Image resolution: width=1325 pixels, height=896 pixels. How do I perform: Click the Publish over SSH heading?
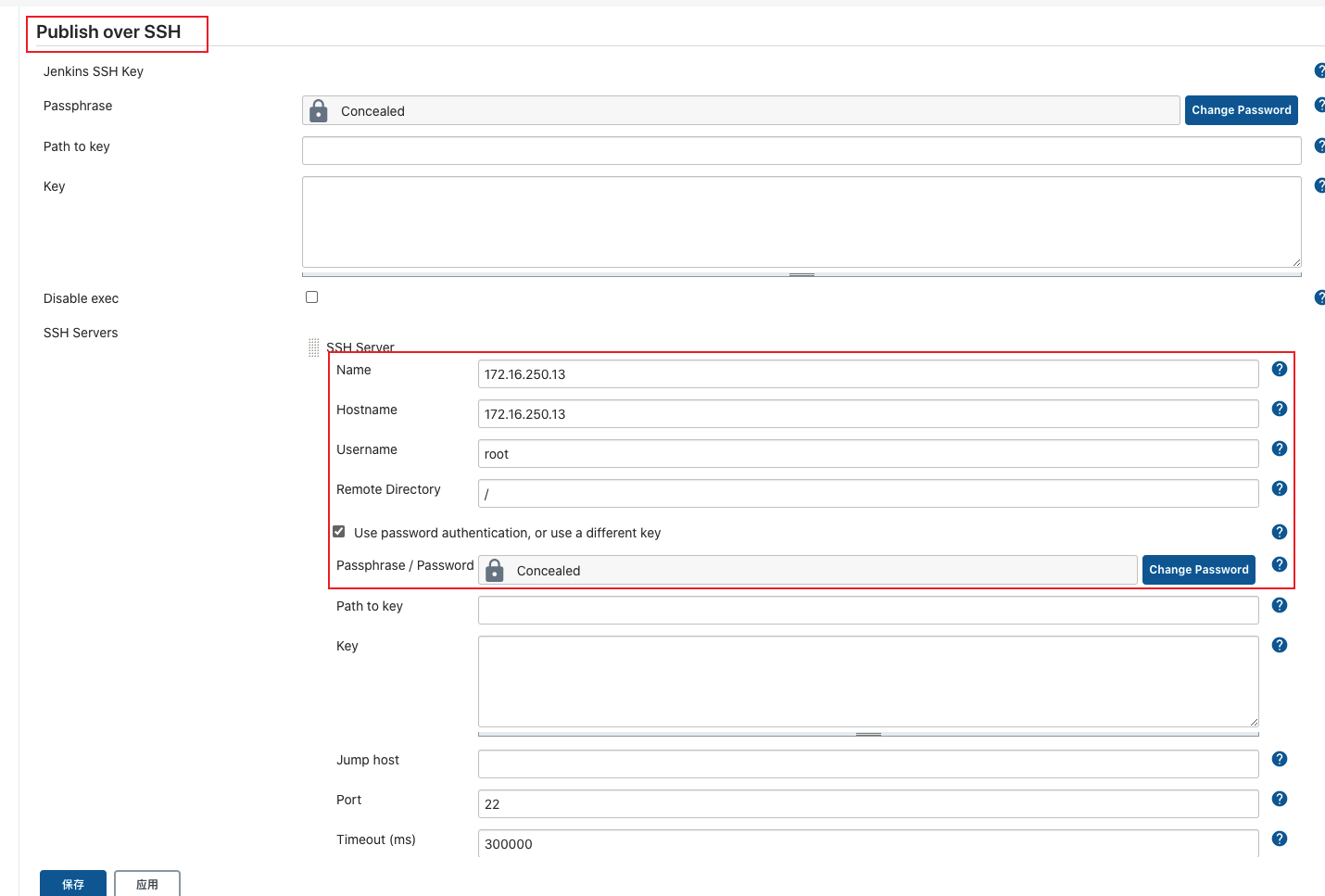(108, 32)
